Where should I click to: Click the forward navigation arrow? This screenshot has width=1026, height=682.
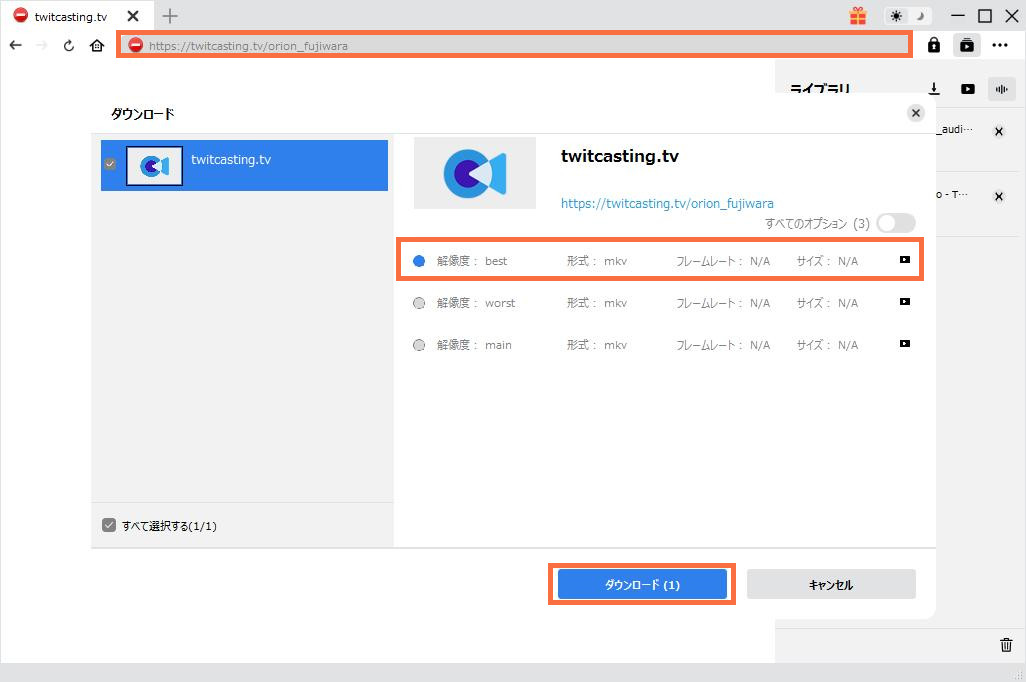pos(42,45)
